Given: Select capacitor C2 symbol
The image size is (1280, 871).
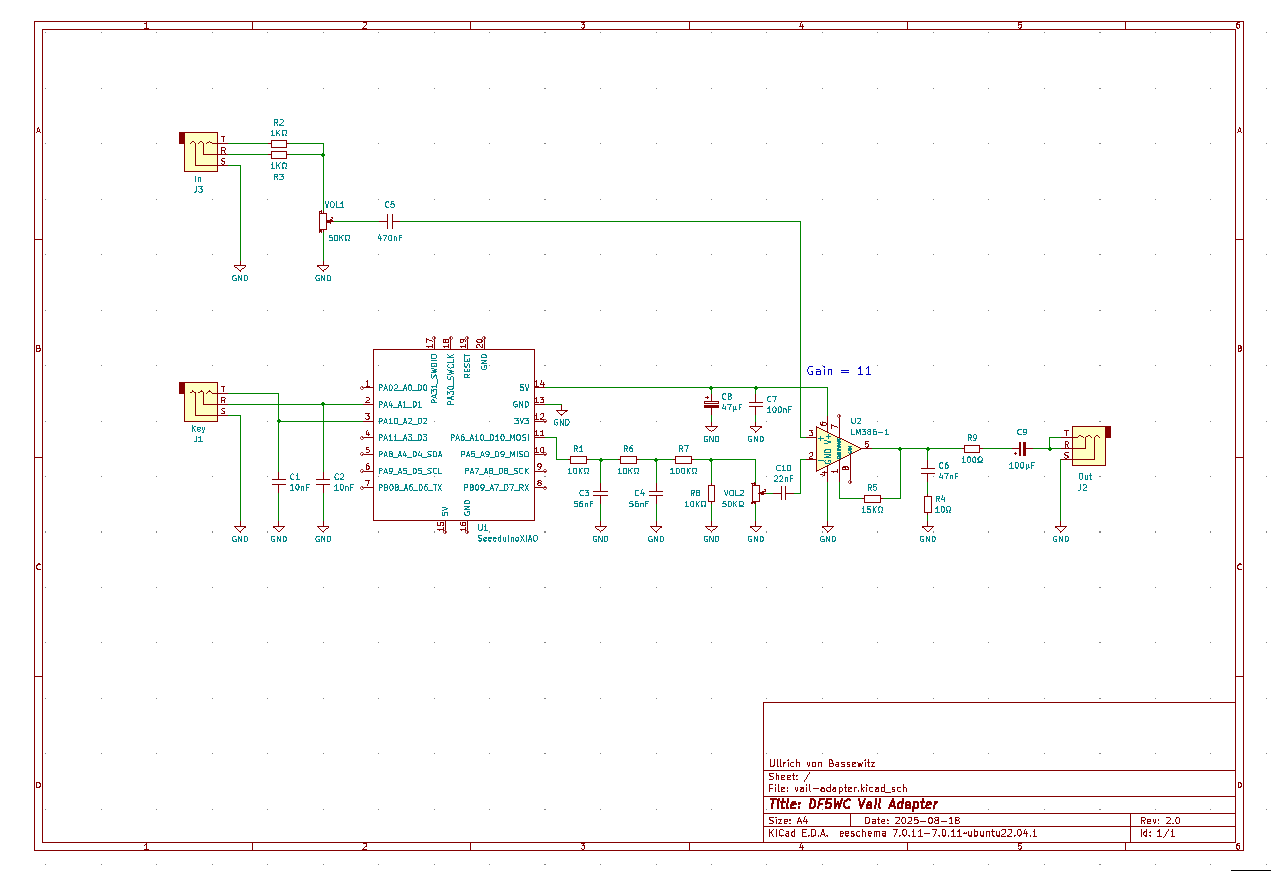Looking at the screenshot, I should 323,482.
